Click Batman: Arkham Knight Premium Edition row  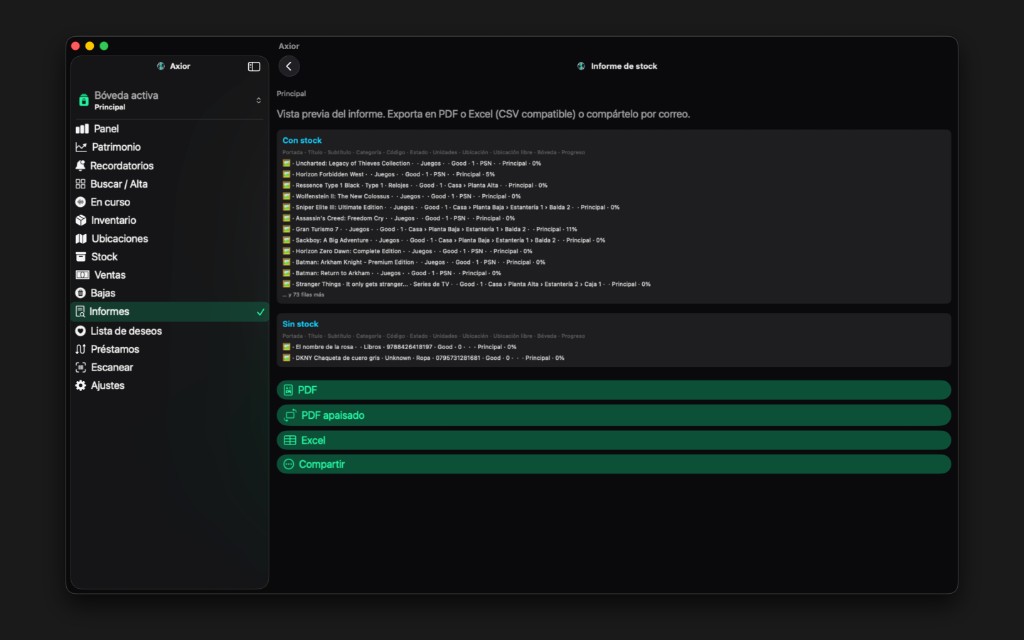tap(414, 262)
